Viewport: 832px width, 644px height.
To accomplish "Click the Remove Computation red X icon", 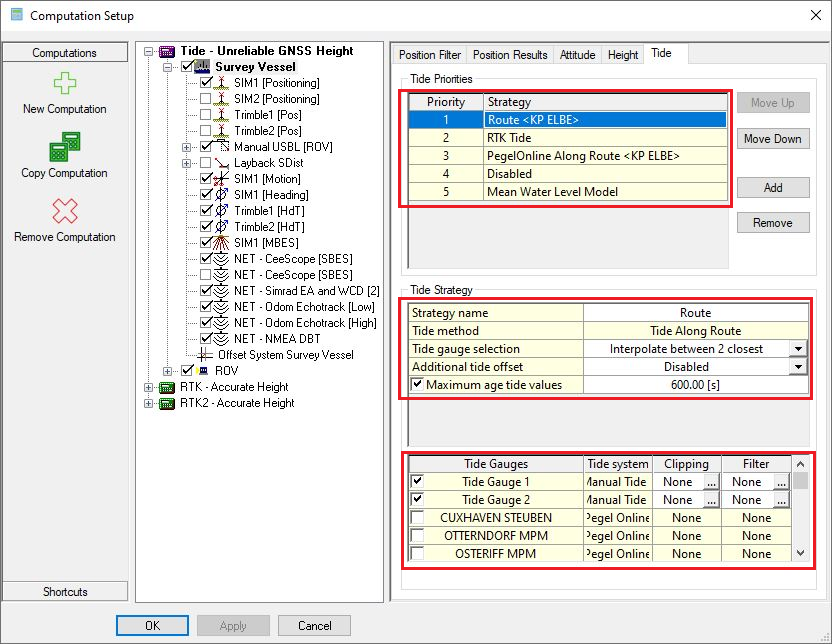I will (x=64, y=211).
